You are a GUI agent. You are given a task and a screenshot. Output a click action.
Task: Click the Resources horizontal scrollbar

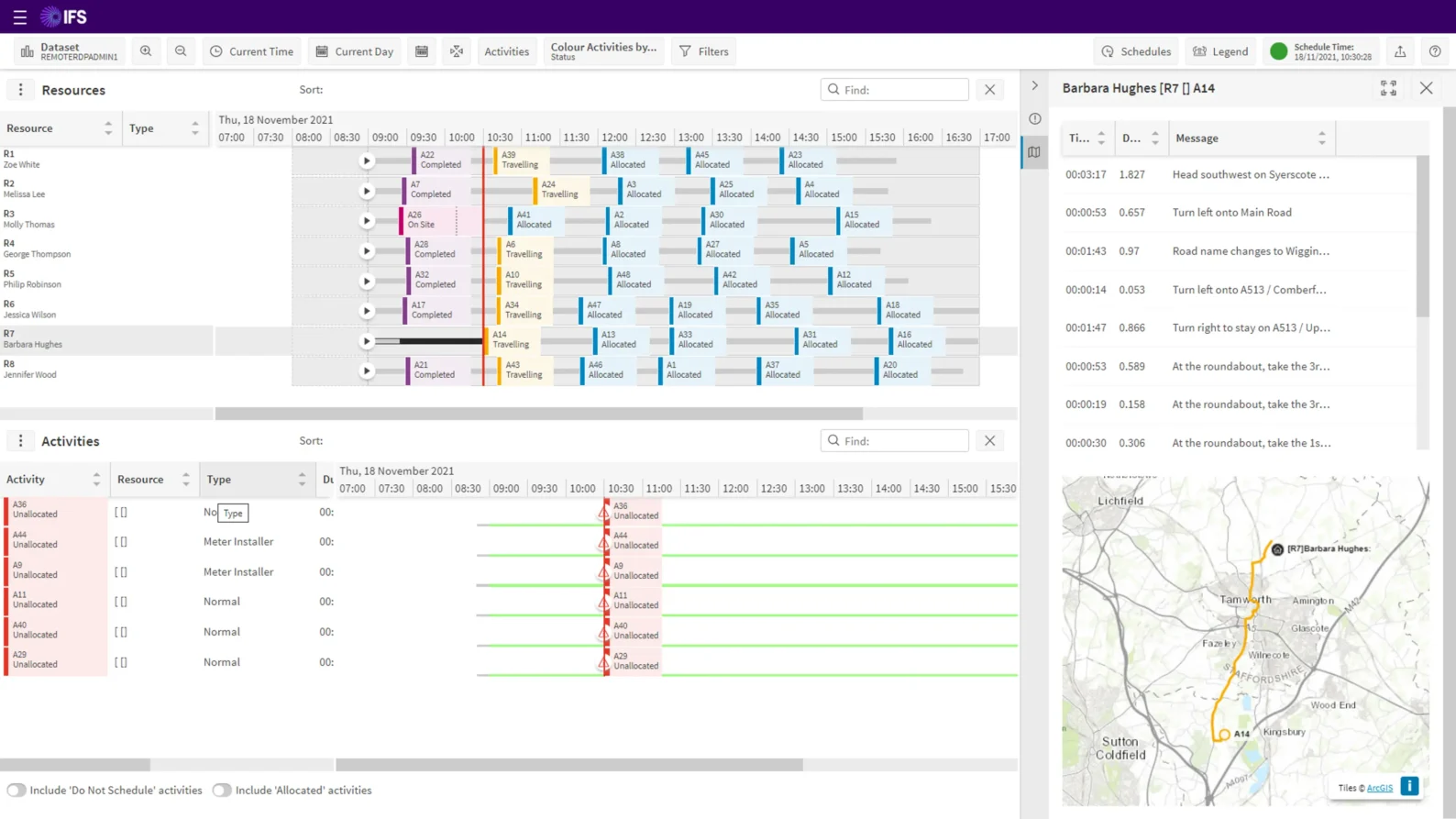click(538, 414)
